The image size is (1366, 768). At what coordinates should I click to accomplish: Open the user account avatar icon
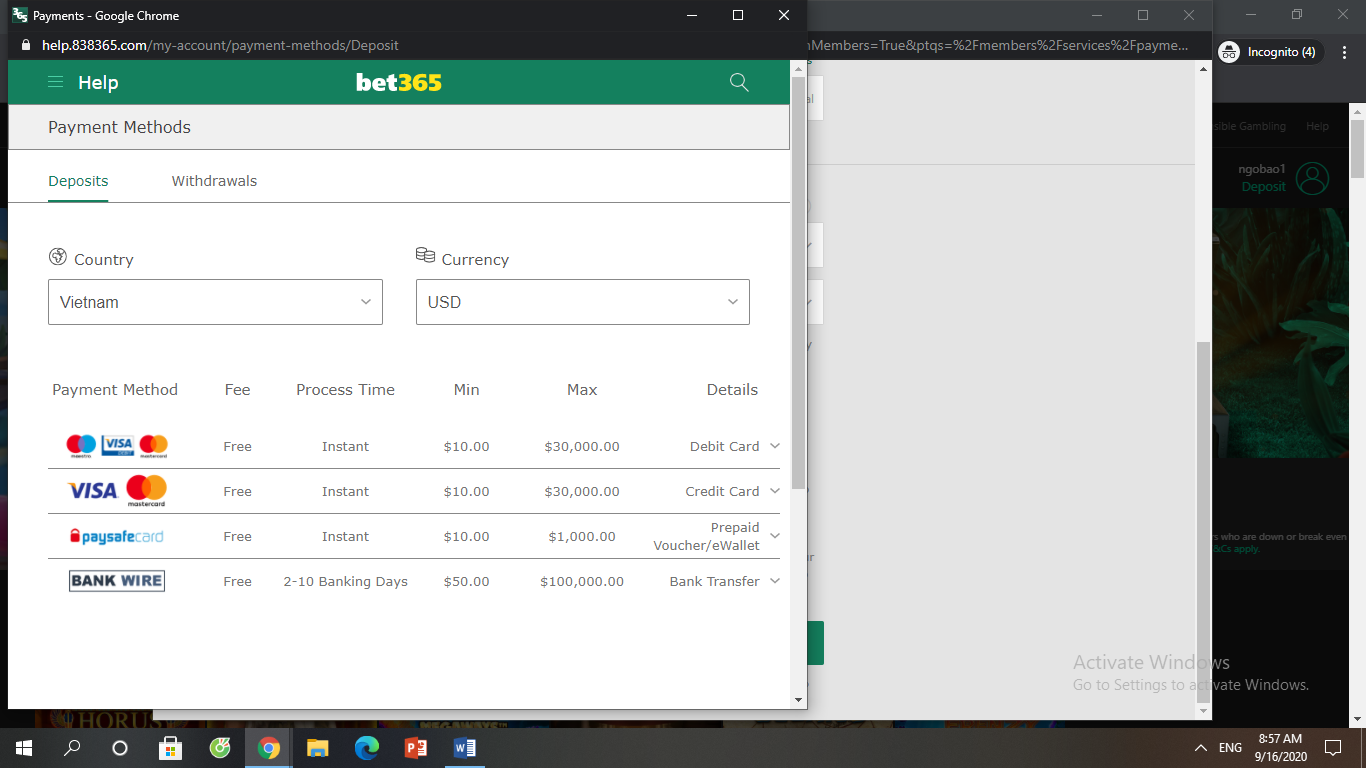tap(1312, 178)
